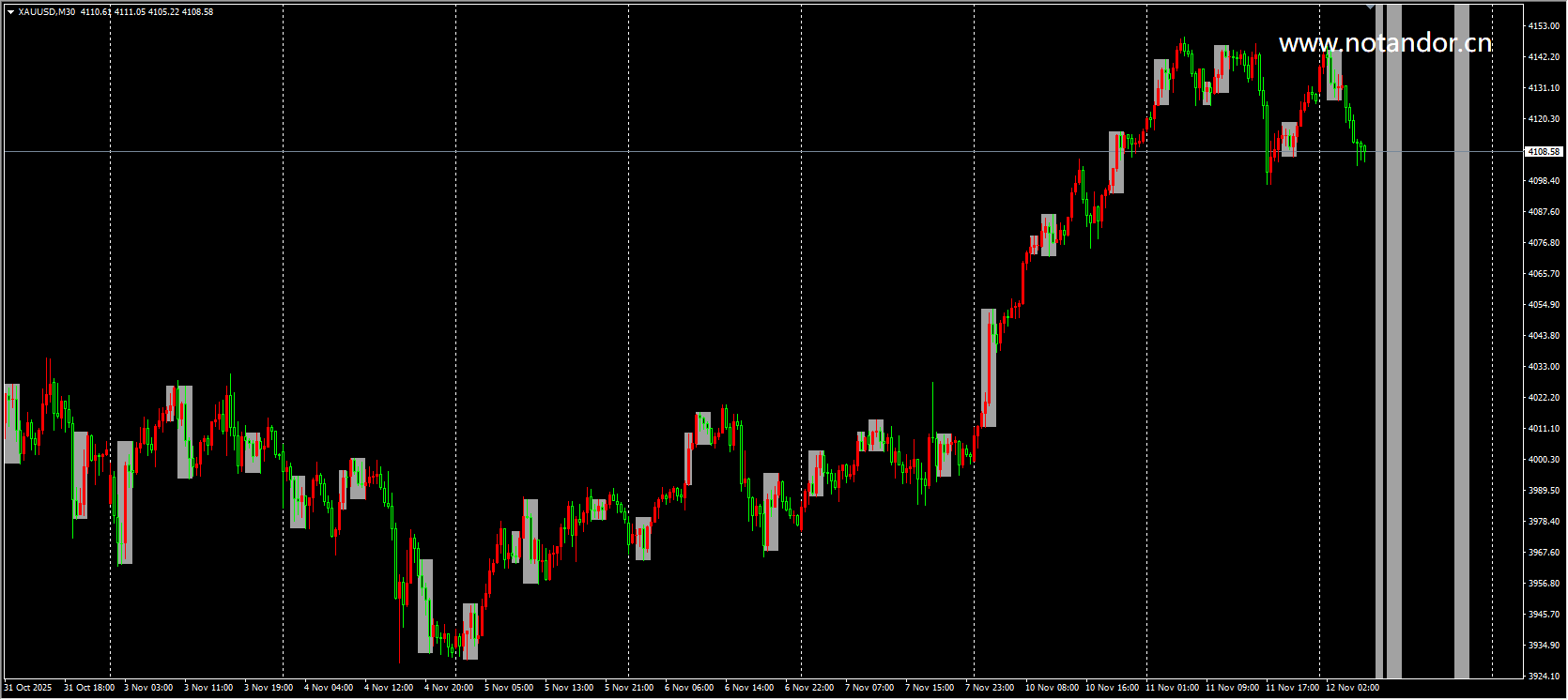Click the 3978.40 price axis label

(1544, 522)
